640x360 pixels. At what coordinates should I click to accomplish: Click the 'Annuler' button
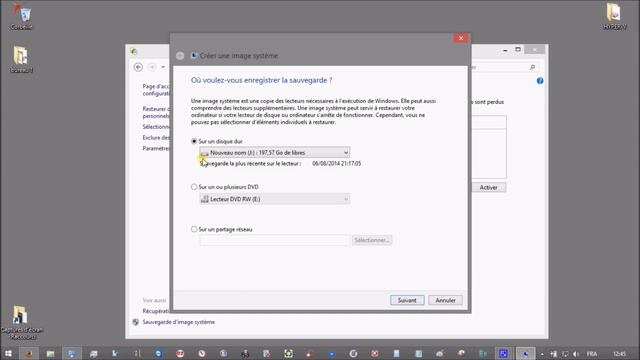(445, 300)
